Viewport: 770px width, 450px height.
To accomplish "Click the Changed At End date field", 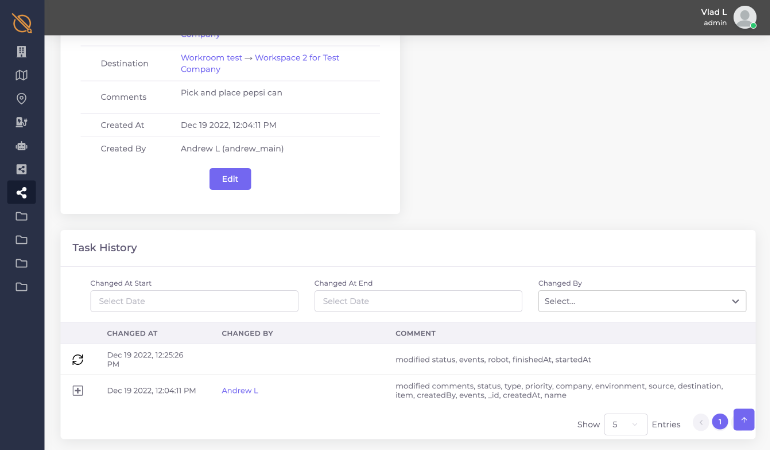I will 418,301.
